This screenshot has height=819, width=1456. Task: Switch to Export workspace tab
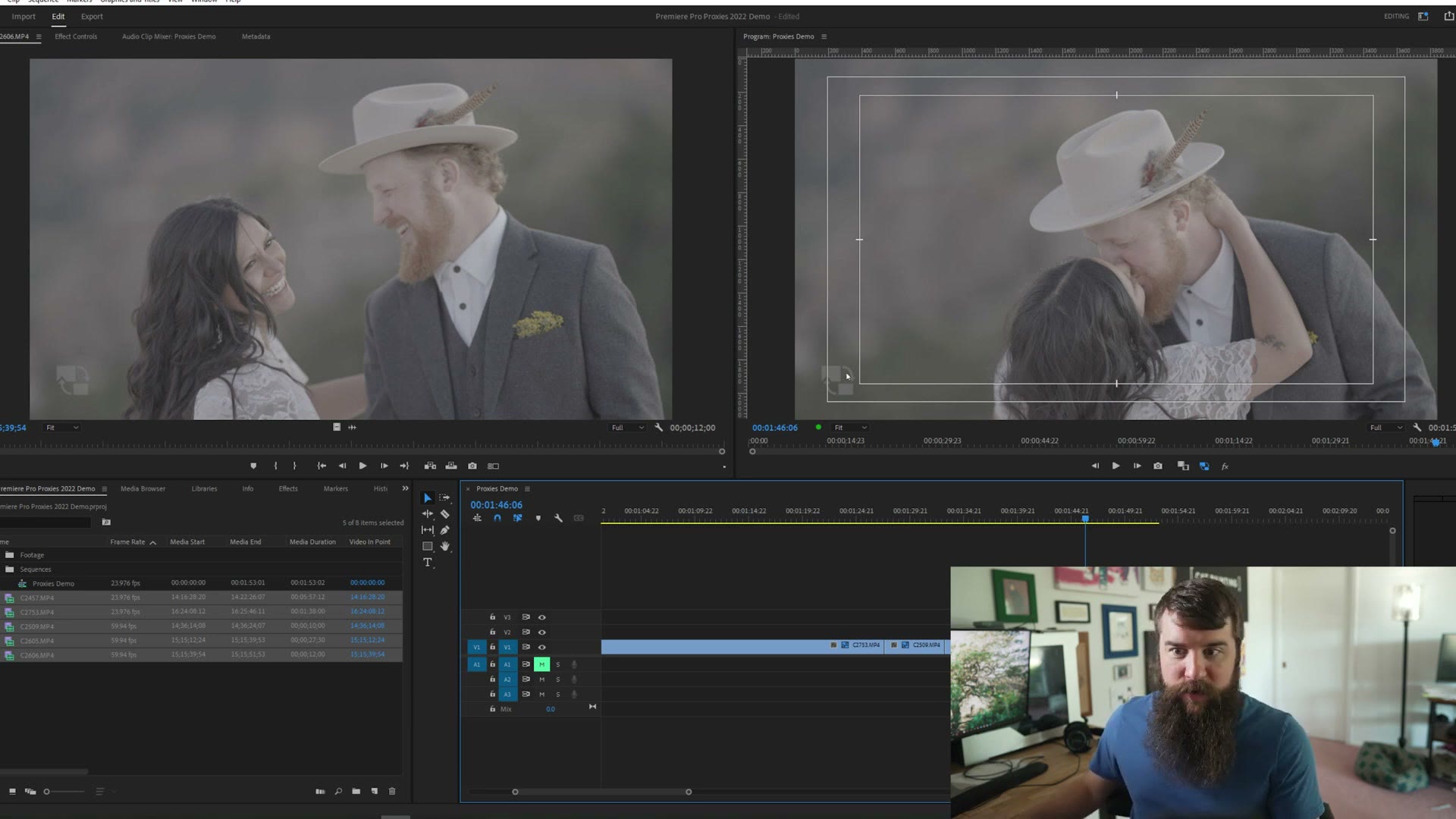(x=92, y=16)
